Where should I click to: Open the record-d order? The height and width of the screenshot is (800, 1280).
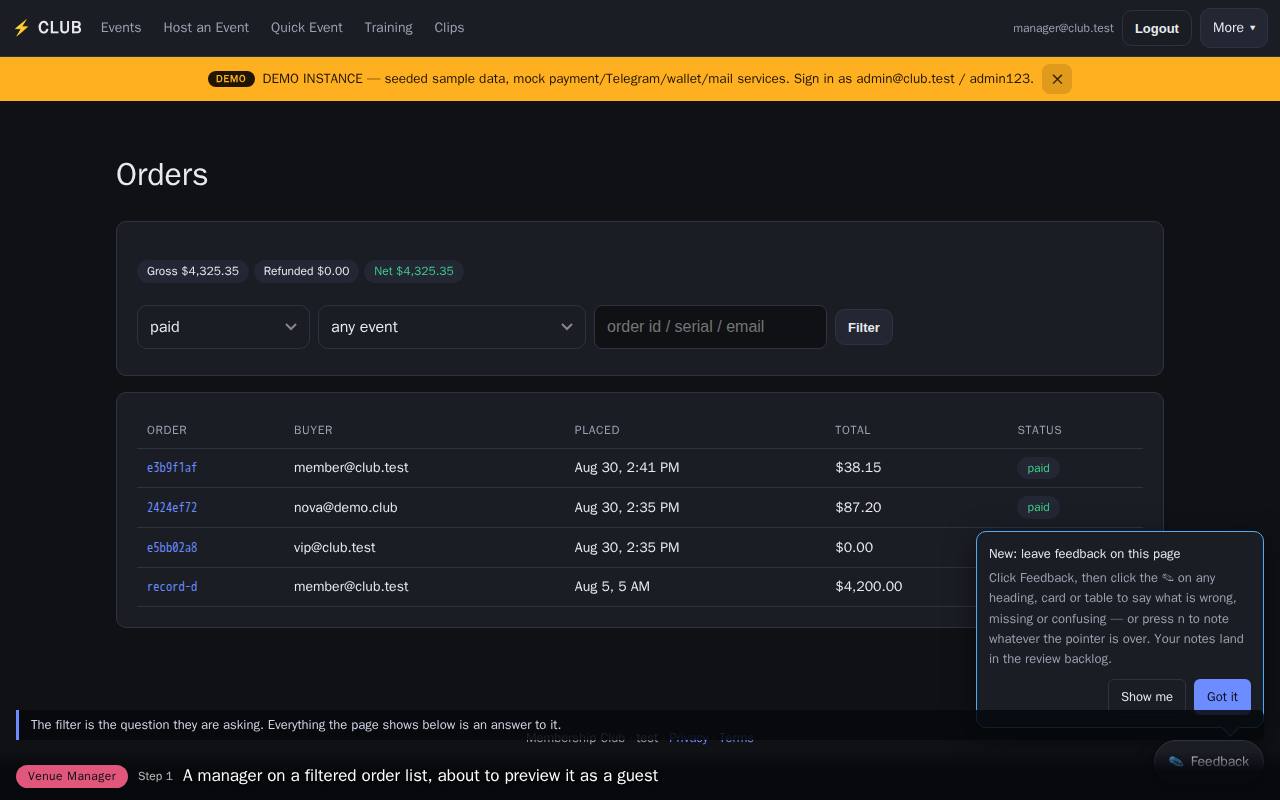point(172,587)
